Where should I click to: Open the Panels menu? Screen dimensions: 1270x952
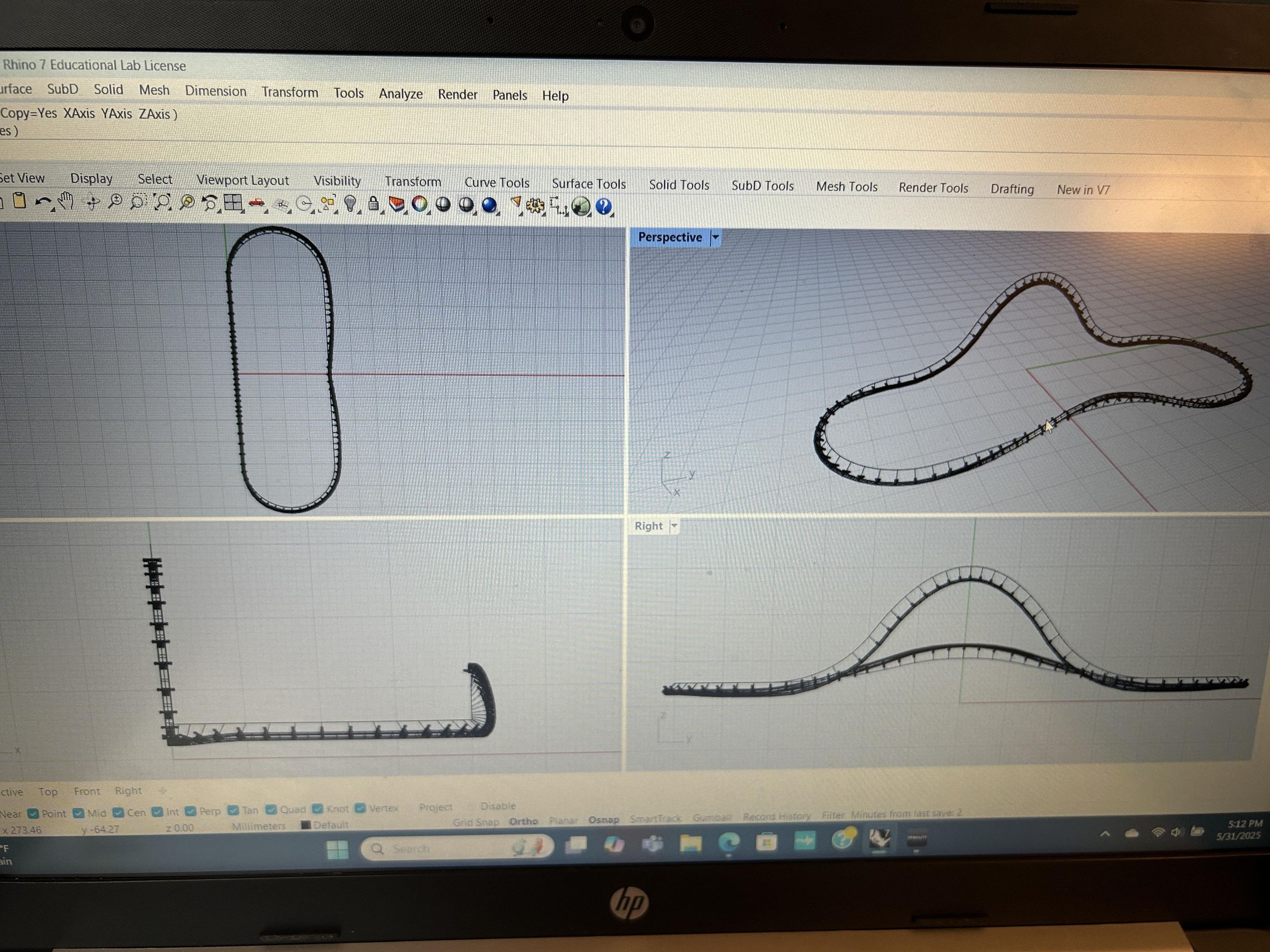click(x=510, y=95)
